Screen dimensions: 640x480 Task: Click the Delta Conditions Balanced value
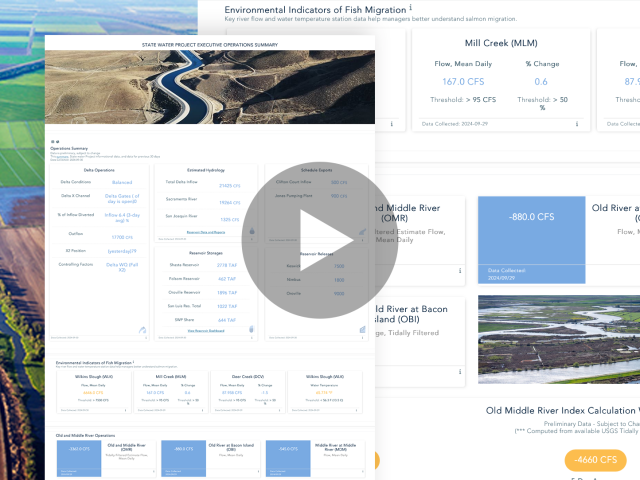tap(122, 182)
